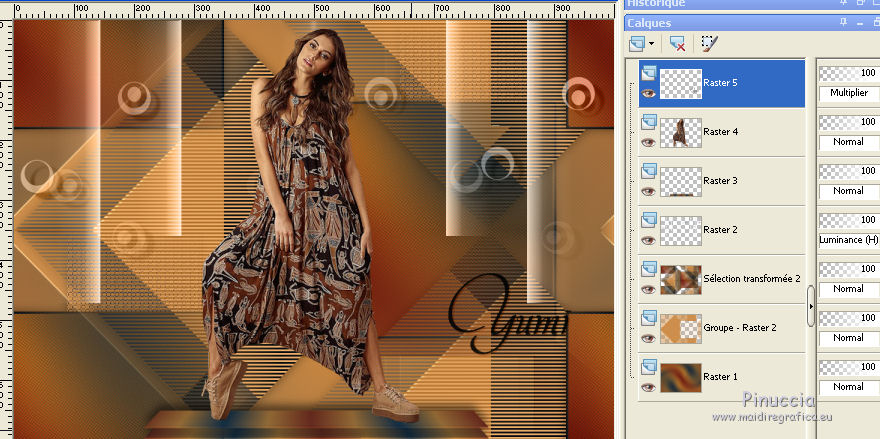The width and height of the screenshot is (880, 439).
Task: Click the edit selection icon
Action: [710, 44]
